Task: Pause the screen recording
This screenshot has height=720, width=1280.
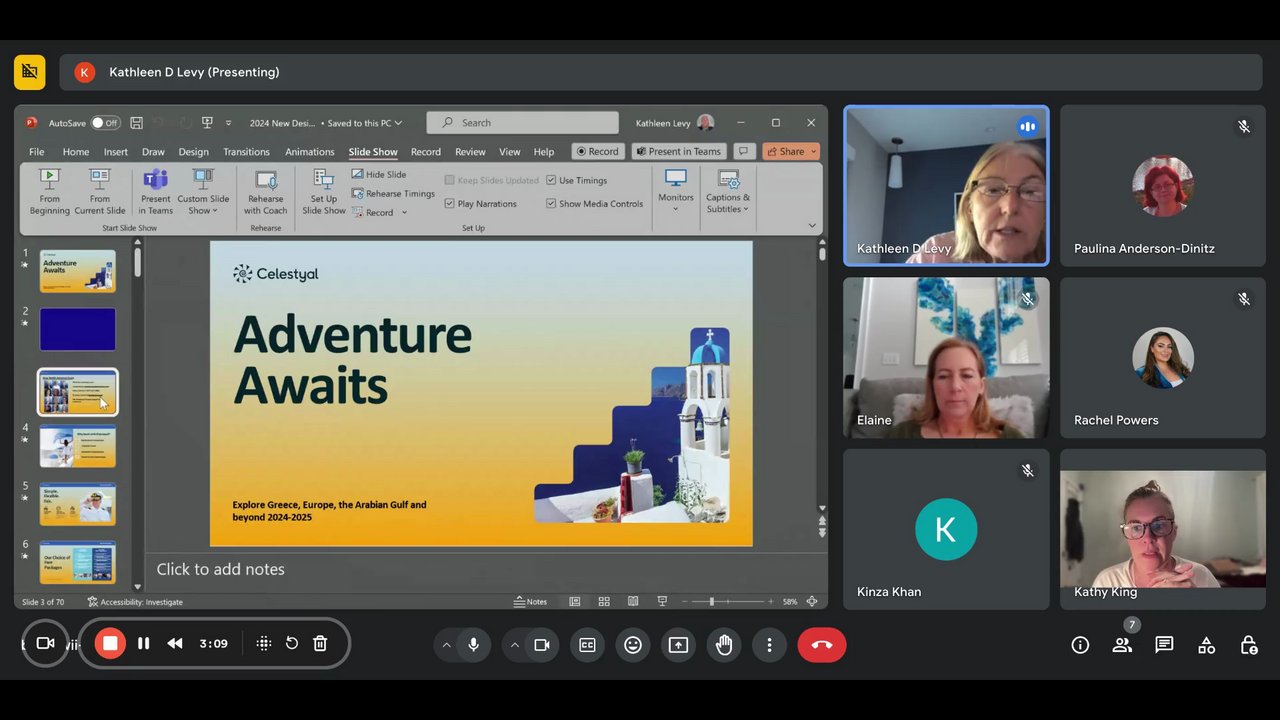Action: coord(143,643)
